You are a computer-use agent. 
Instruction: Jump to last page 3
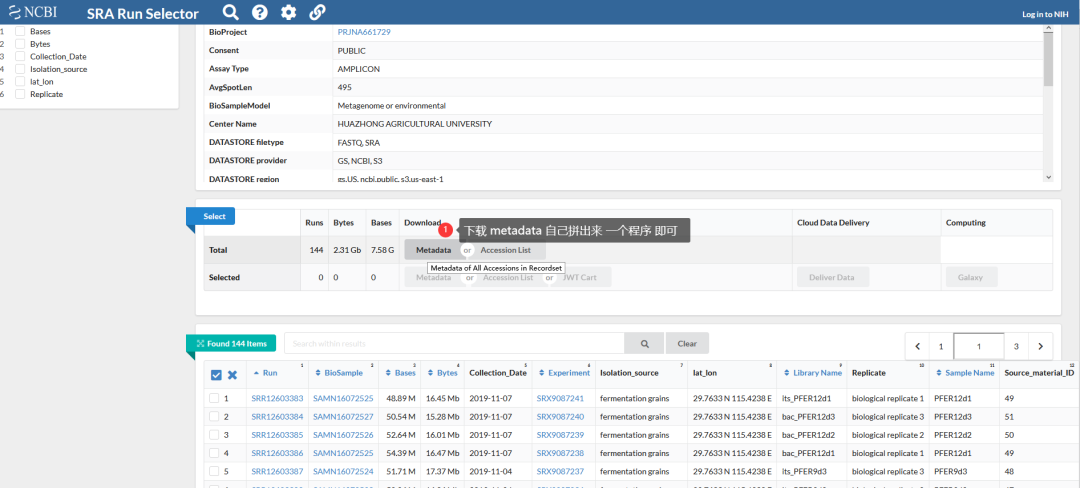(1016, 346)
